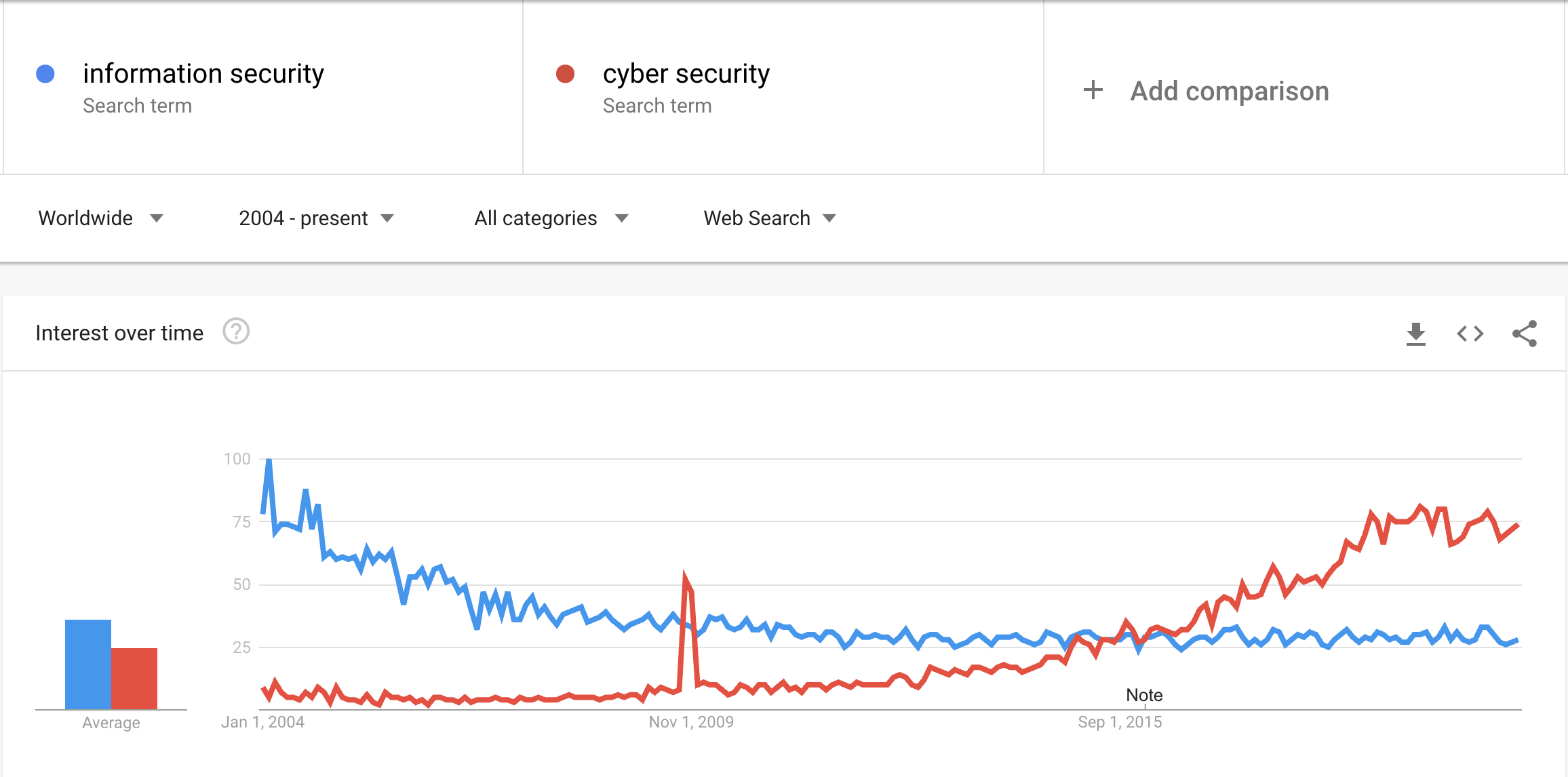This screenshot has height=777, width=1568.
Task: Open help for Interest over time
Action: click(236, 332)
